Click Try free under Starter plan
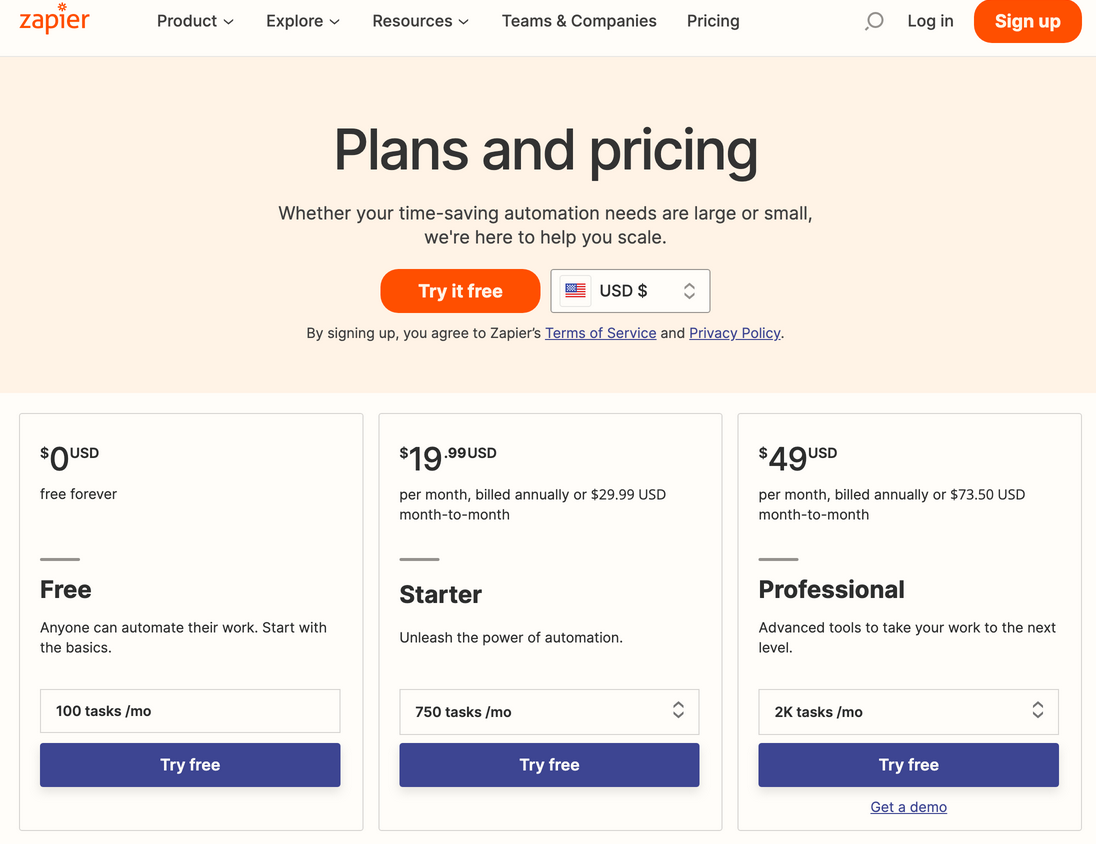The width and height of the screenshot is (1096, 844). 549,764
